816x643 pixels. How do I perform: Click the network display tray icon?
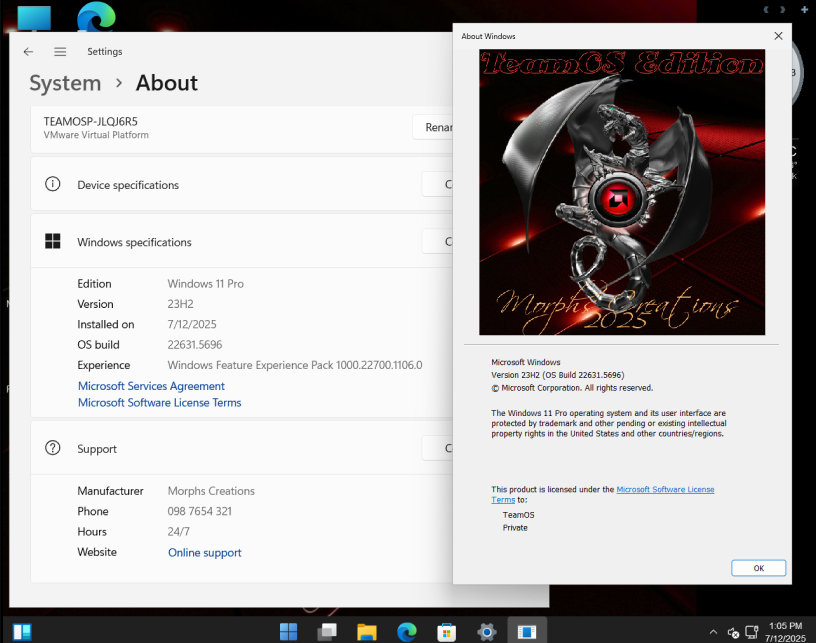point(751,632)
